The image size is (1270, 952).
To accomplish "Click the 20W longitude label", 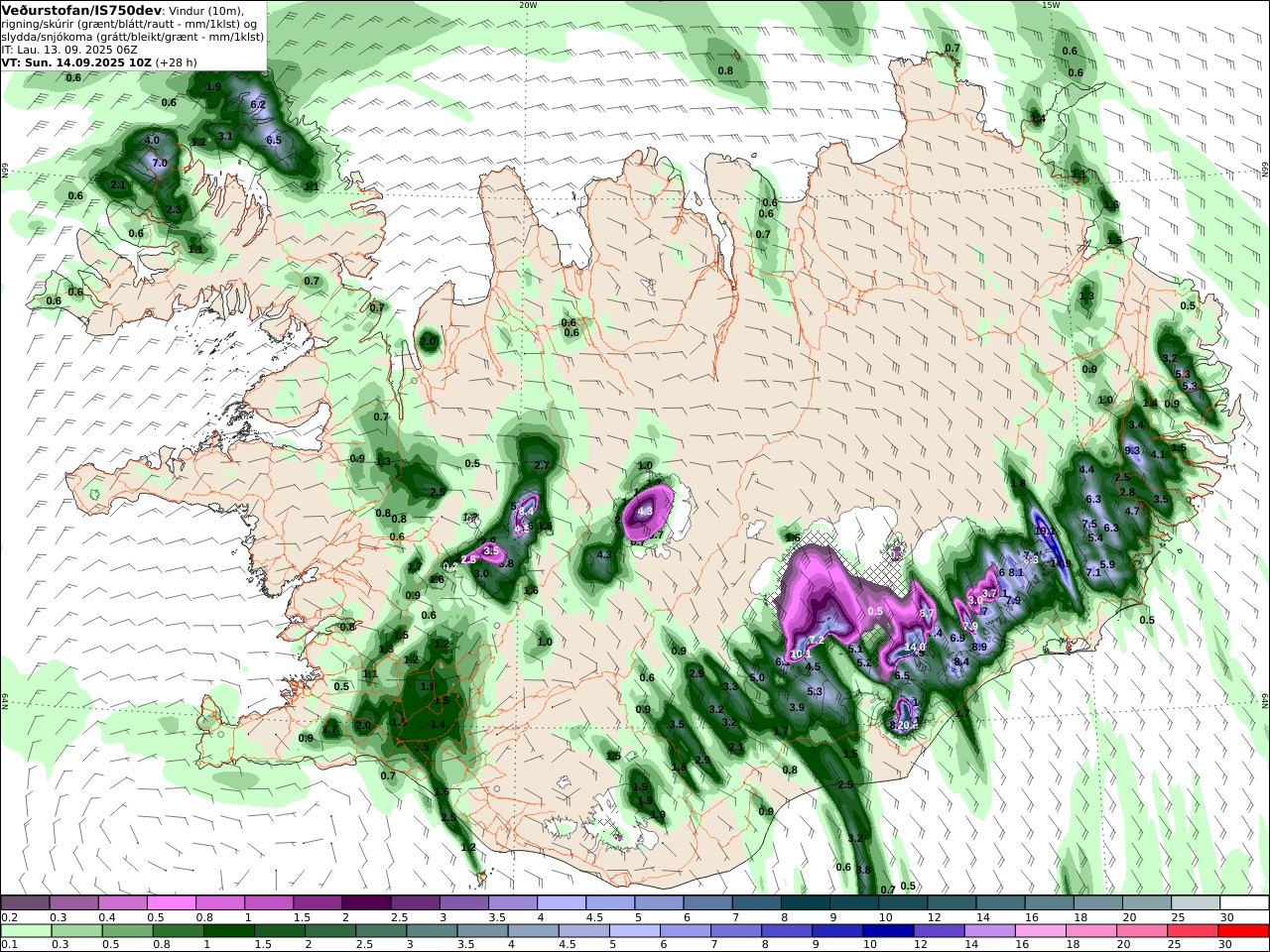I will 528,5.
